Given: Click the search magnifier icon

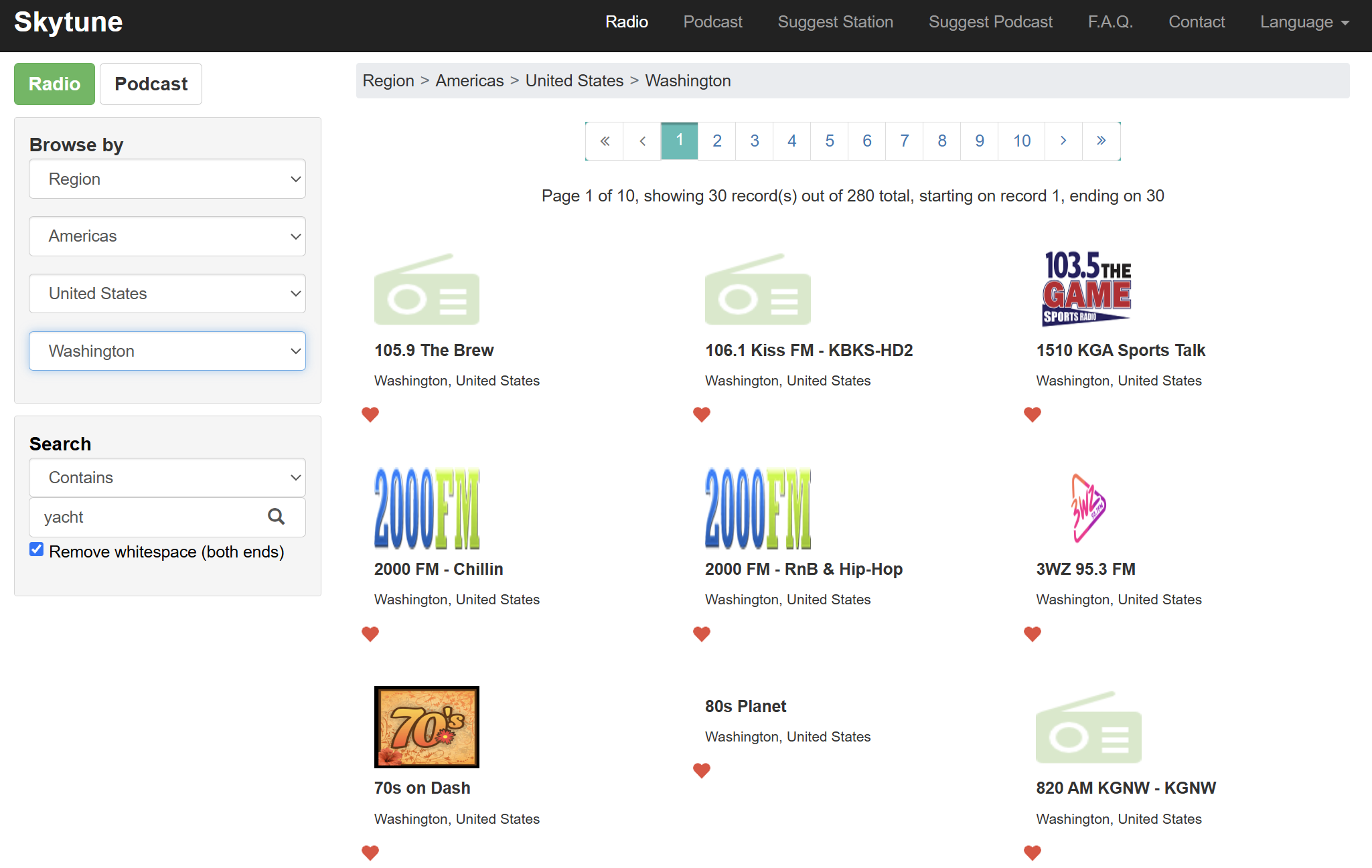Looking at the screenshot, I should [x=276, y=517].
